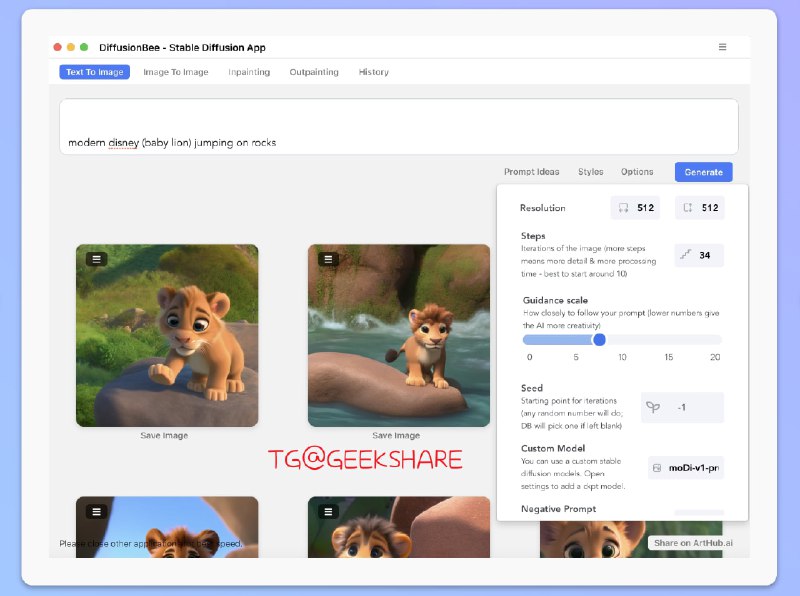Collapse the Options settings panel
The image size is (800, 596).
click(x=637, y=171)
